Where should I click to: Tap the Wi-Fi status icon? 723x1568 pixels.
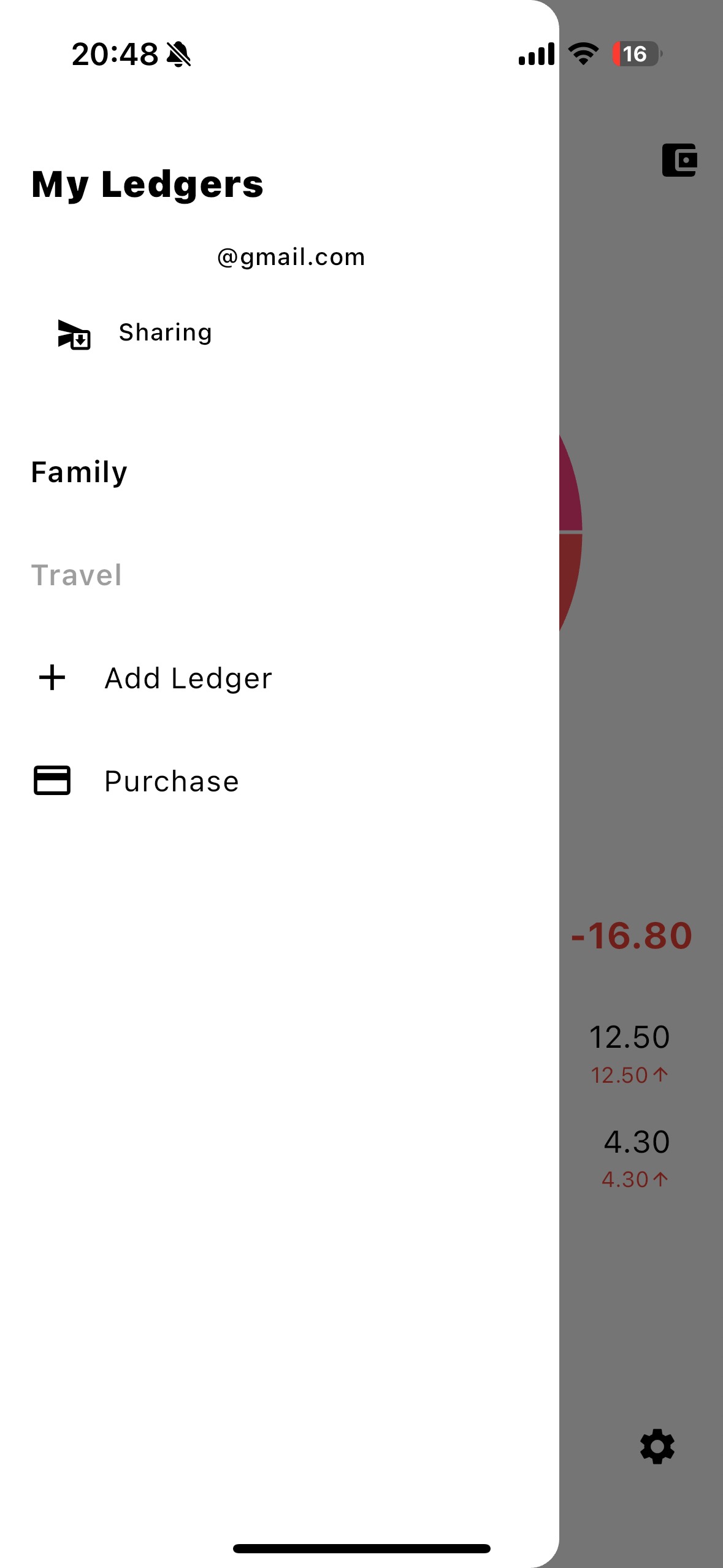click(583, 54)
